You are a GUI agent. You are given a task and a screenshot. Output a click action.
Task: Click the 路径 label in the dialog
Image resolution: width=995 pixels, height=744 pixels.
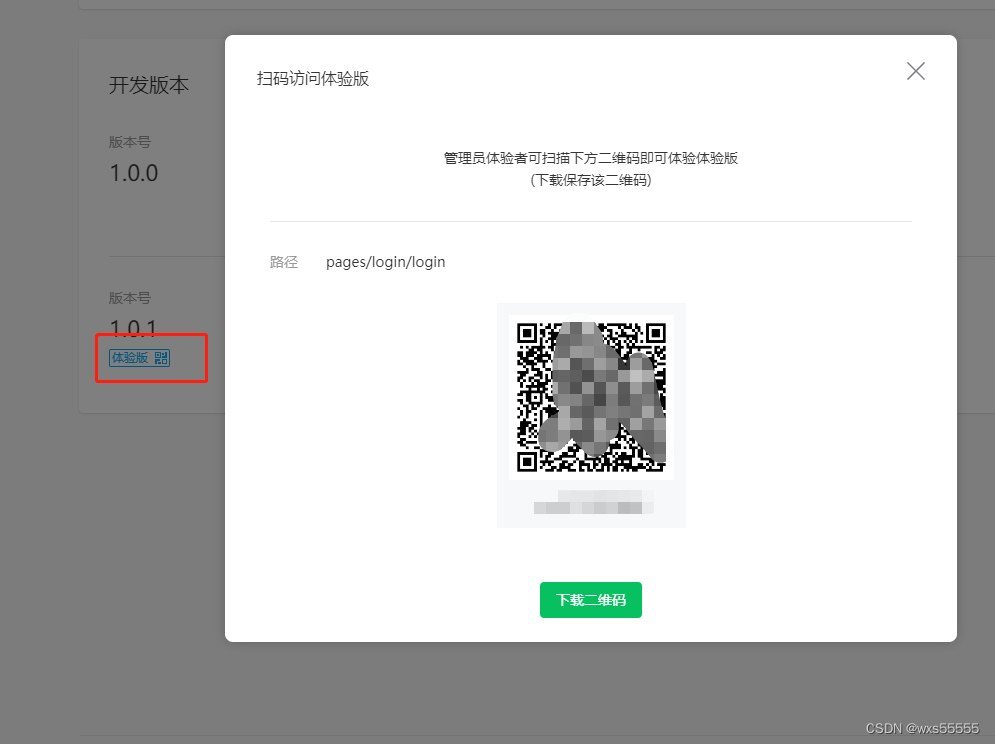284,262
